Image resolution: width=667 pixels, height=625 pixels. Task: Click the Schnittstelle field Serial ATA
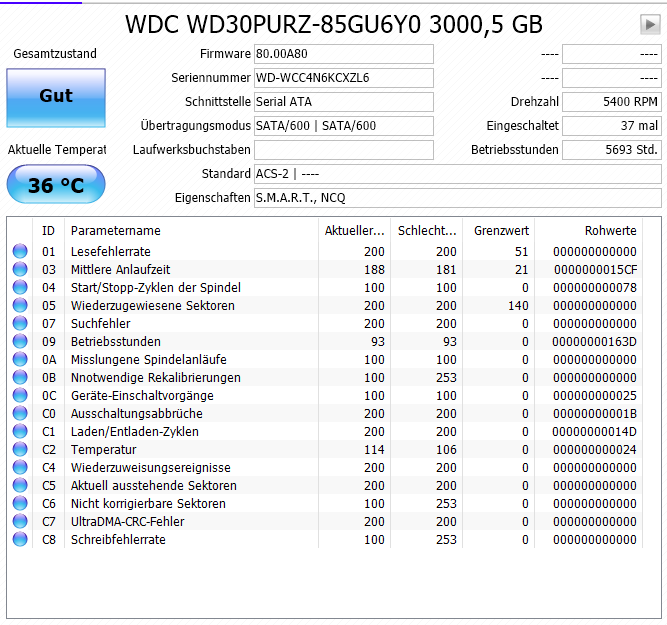point(344,102)
